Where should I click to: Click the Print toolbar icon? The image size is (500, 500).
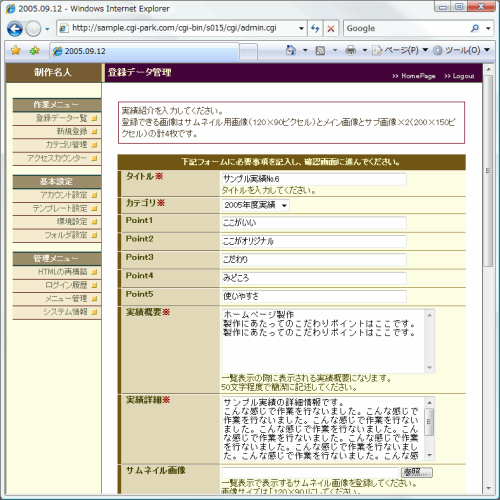tap(350, 50)
